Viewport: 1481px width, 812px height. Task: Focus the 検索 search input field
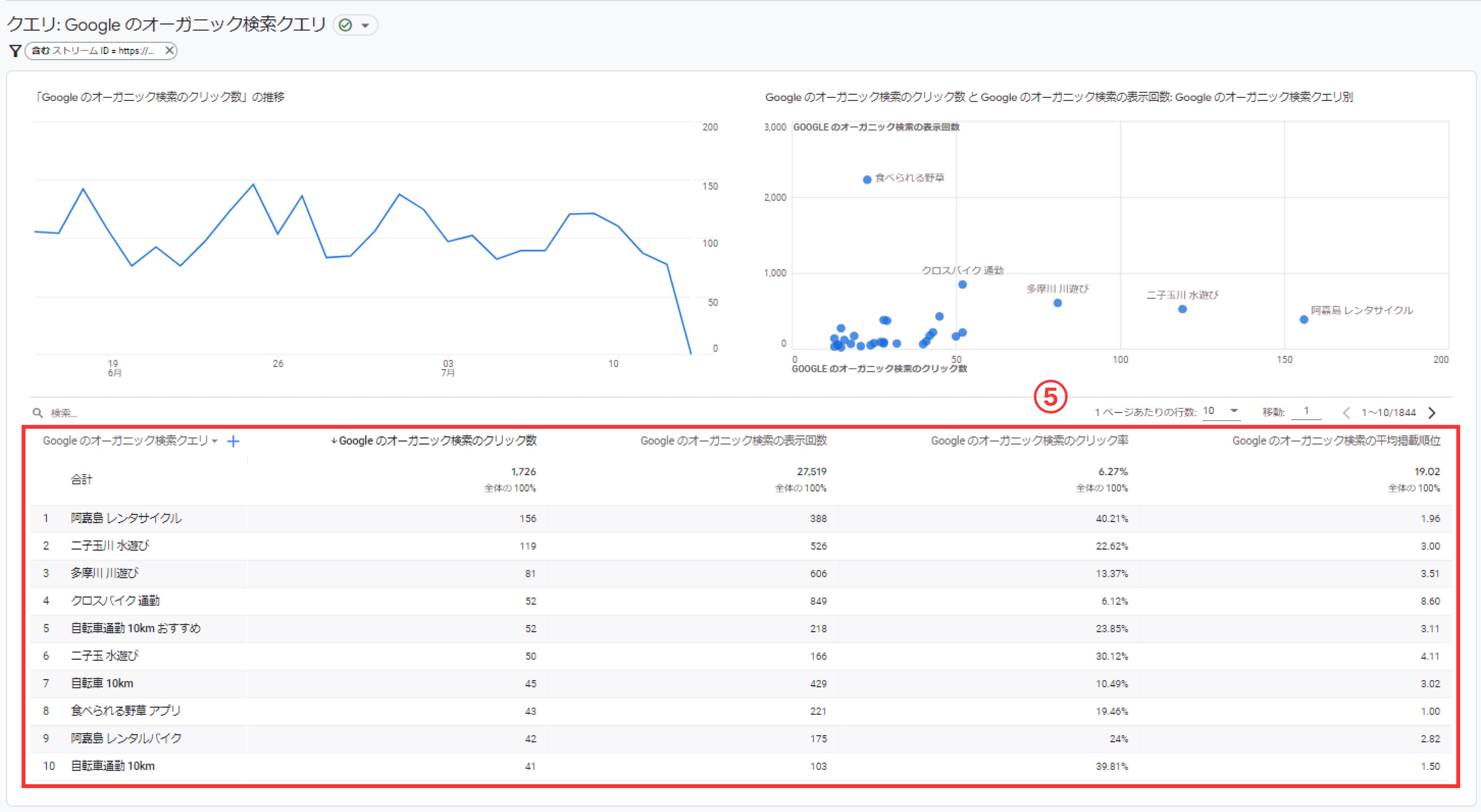point(64,413)
